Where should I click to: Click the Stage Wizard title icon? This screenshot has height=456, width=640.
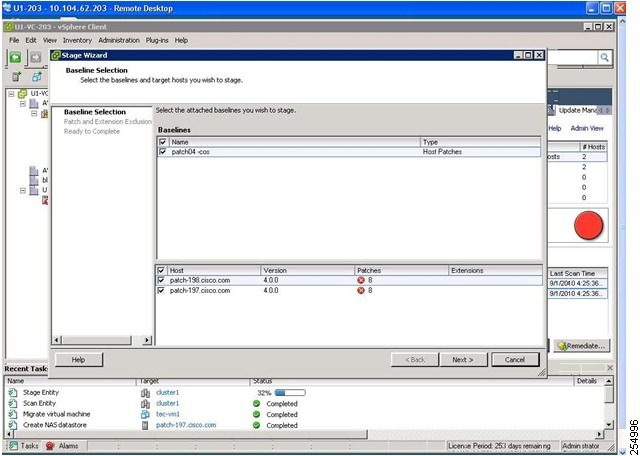56,55
